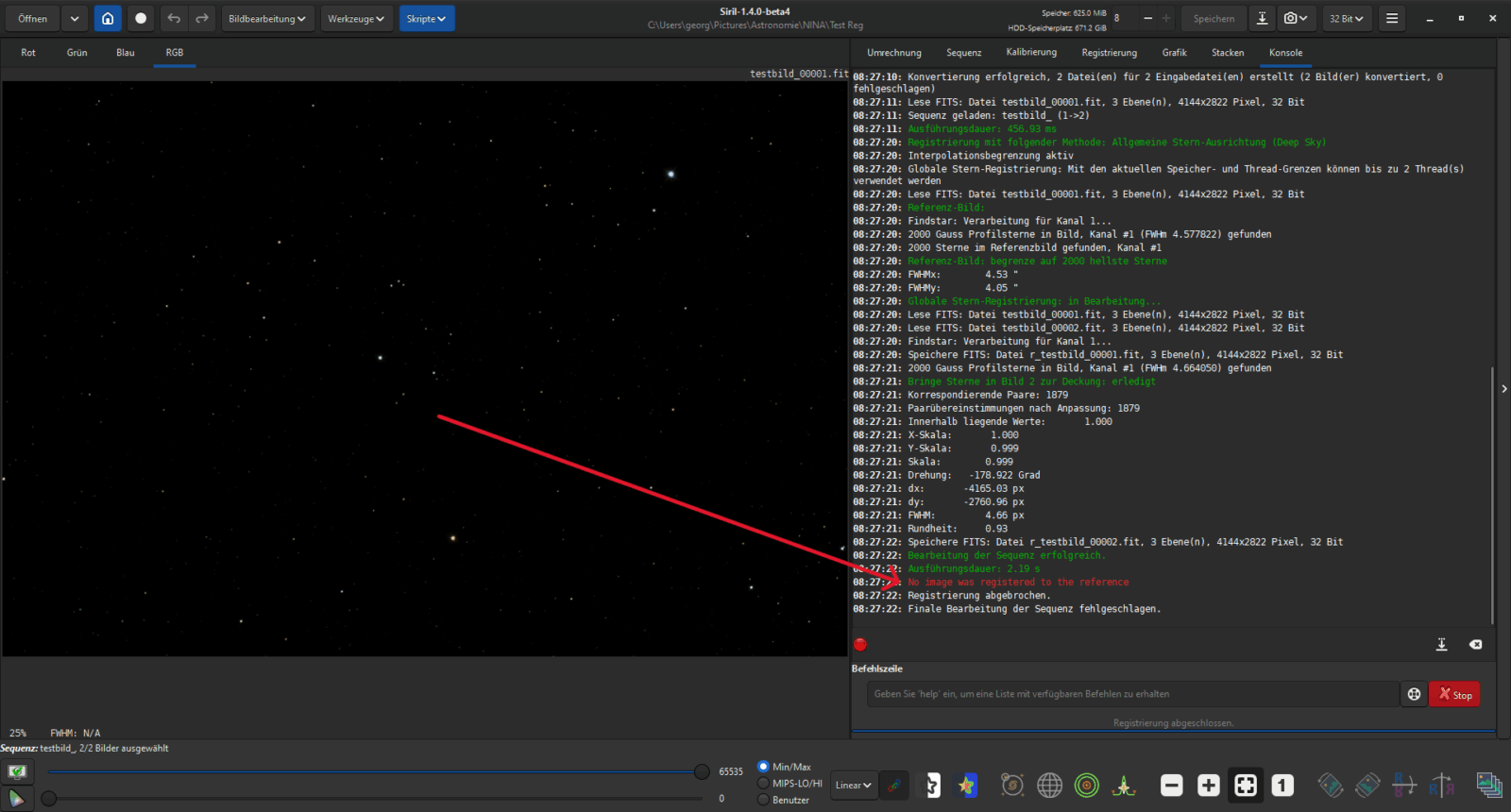Click the zoom out minus icon
This screenshot has height=812, width=1511.
pyautogui.click(x=1171, y=786)
